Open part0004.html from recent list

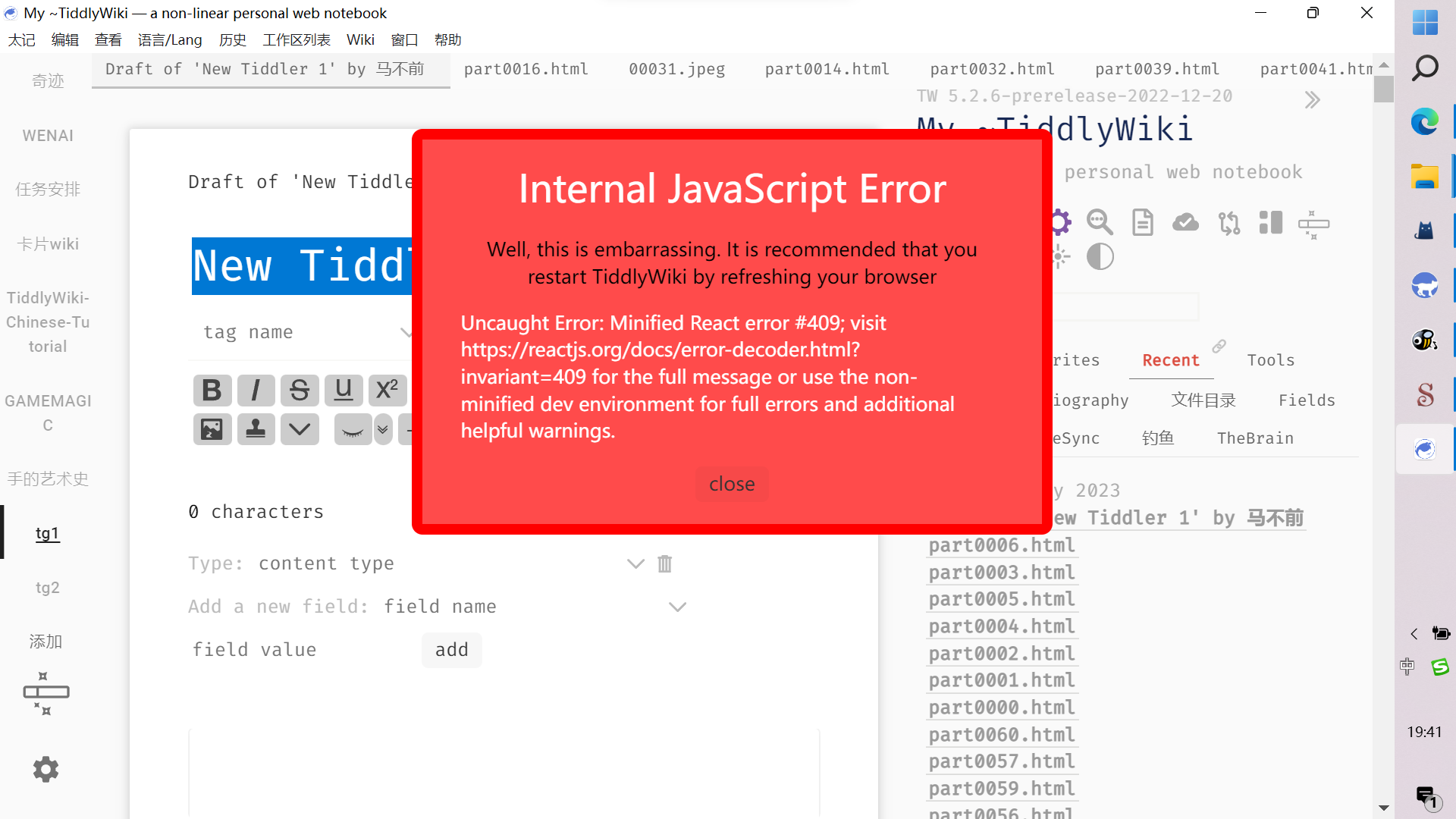pyautogui.click(x=1002, y=626)
